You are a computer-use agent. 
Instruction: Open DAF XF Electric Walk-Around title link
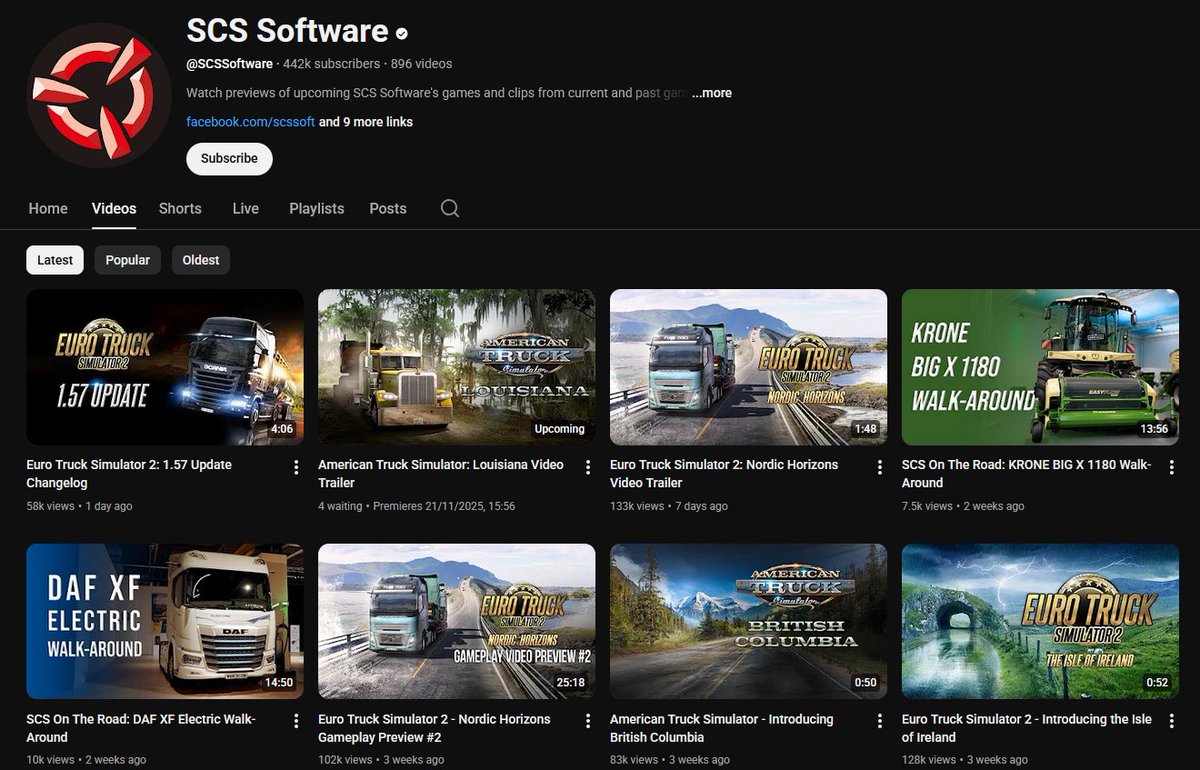pyautogui.click(x=141, y=728)
